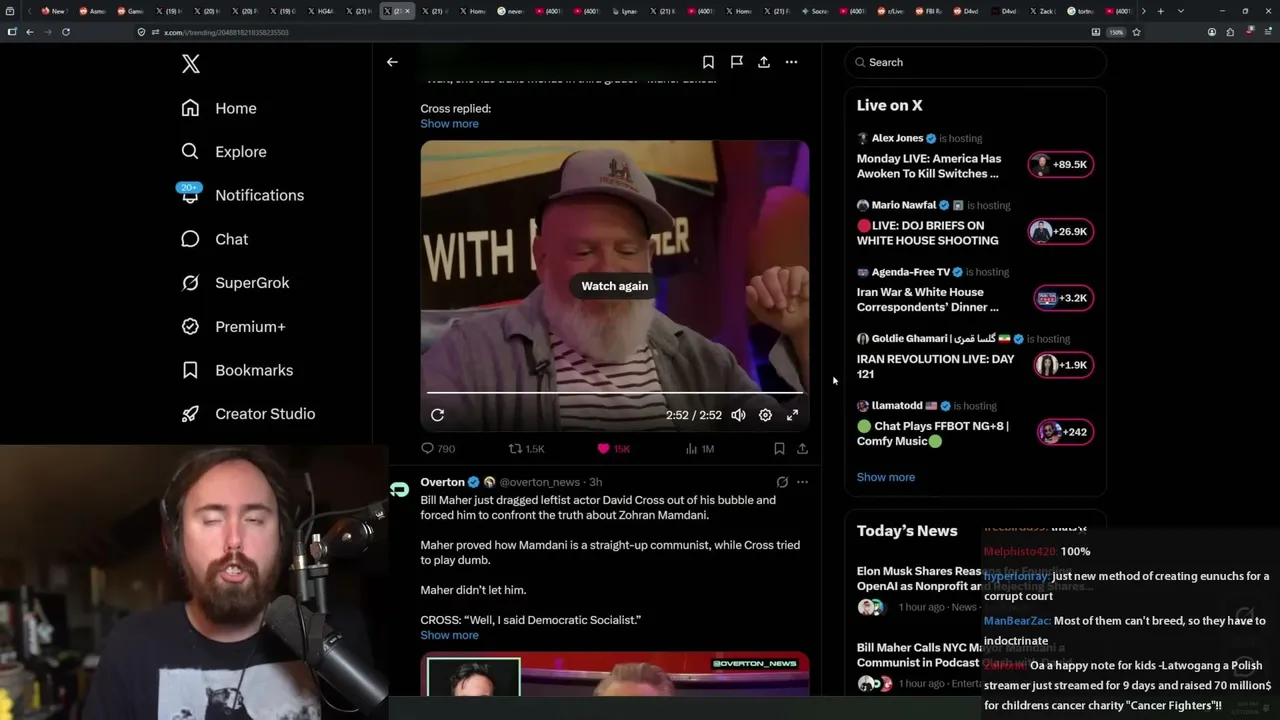Screen dimensions: 1280x720
Task: Open the video settings gear
Action: click(765, 415)
